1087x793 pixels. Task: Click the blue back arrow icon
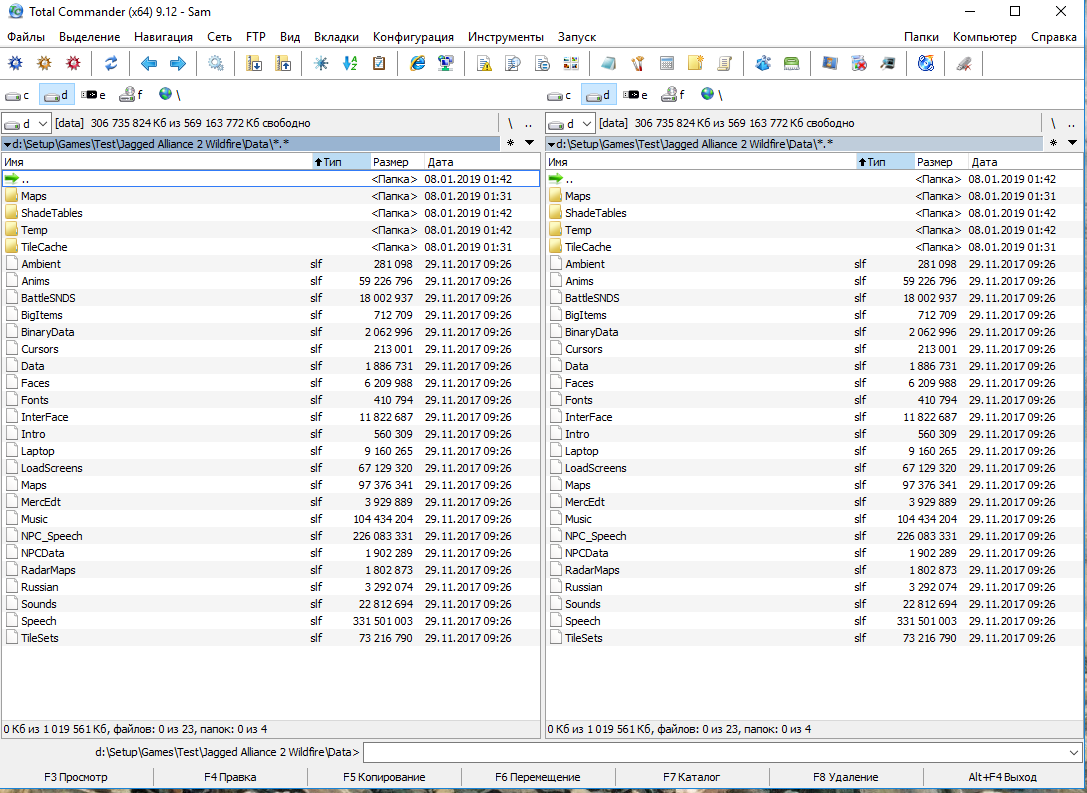[x=149, y=63]
